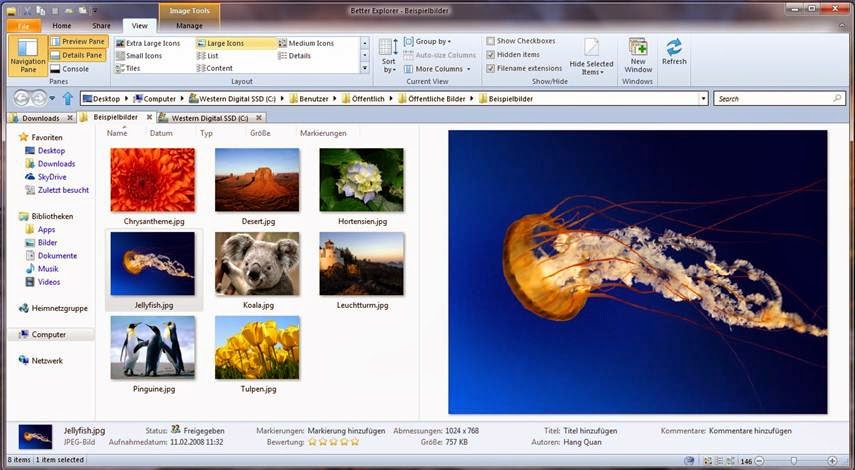The height and width of the screenshot is (470, 855).
Task: Click the zoom in plus button
Action: click(832, 461)
